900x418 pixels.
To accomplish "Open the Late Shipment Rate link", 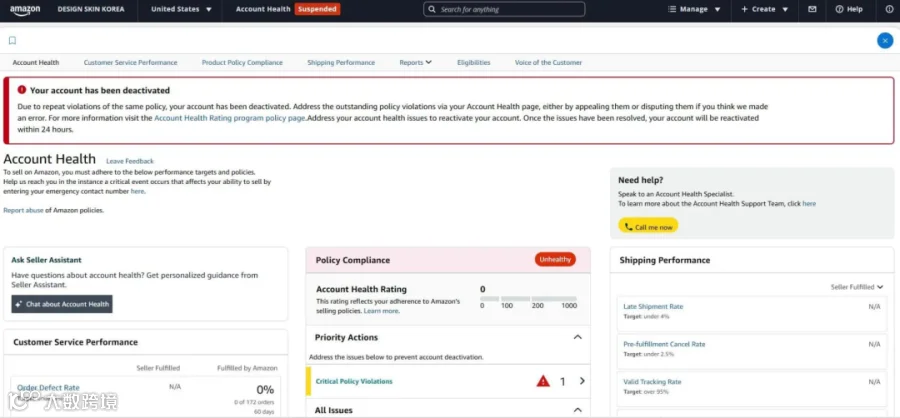I will 653,307.
